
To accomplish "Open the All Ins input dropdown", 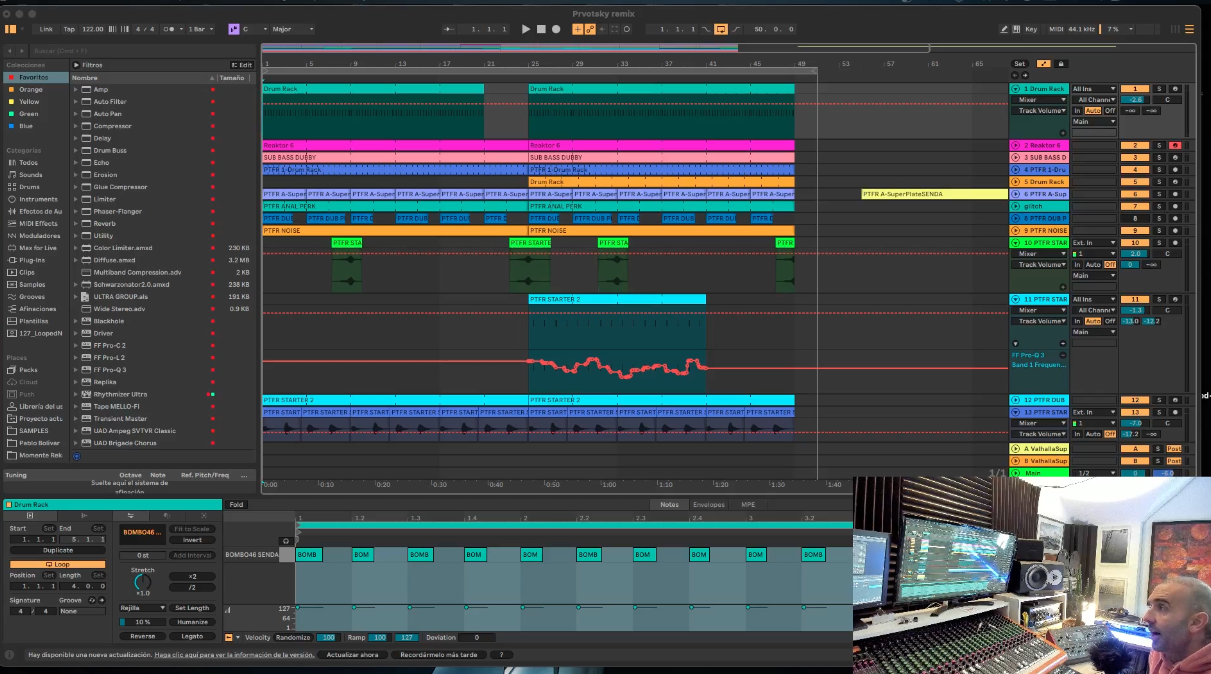I will [x=1093, y=89].
